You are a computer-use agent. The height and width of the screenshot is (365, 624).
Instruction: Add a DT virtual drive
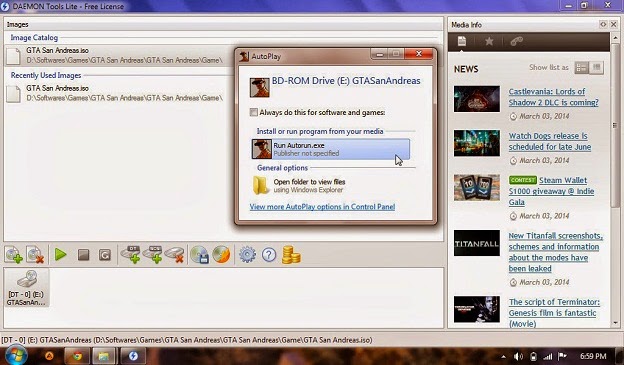point(131,255)
